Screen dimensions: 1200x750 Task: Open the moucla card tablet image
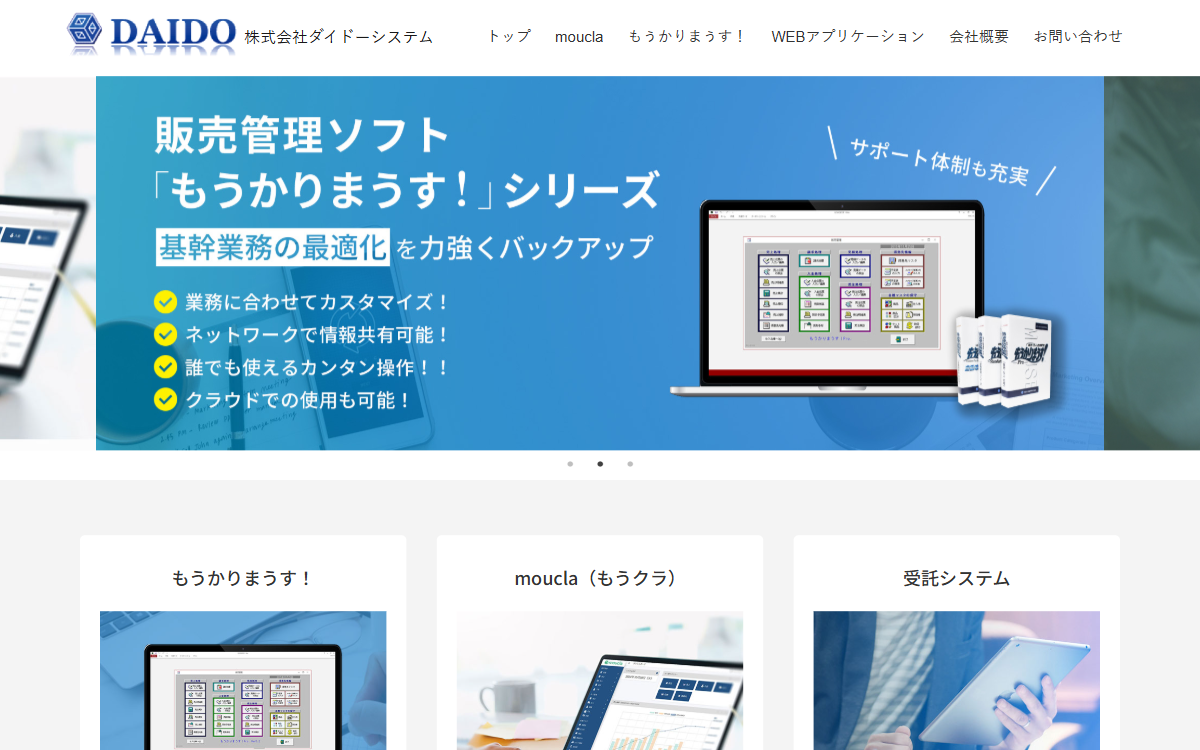pyautogui.click(x=600, y=681)
